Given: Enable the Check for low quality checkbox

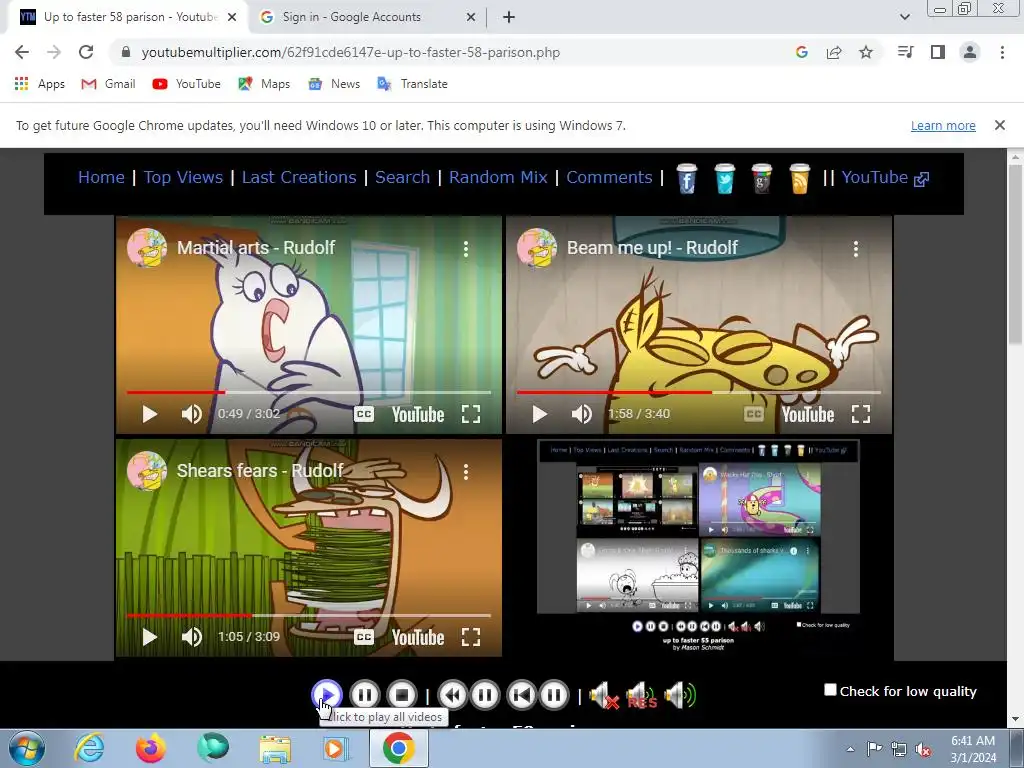Looking at the screenshot, I should click(x=830, y=690).
